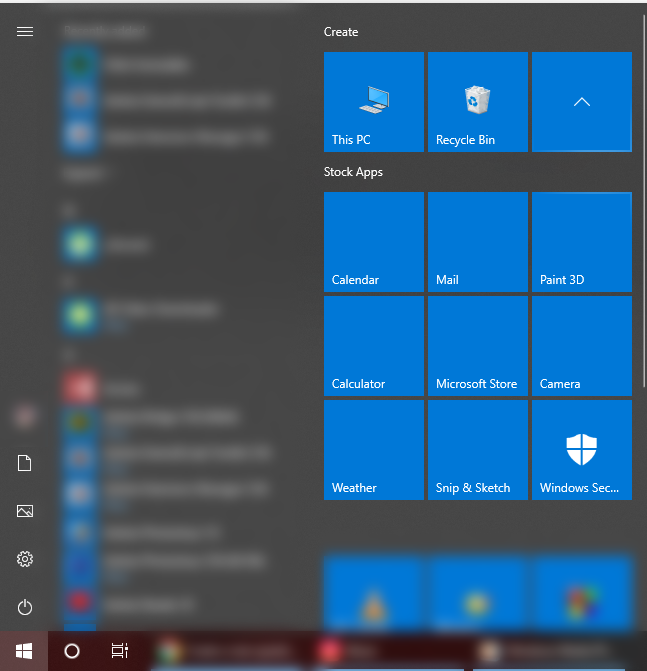Viewport: 647px width, 671px height.
Task: Open Documents from the Start sidebar
Action: pos(25,463)
